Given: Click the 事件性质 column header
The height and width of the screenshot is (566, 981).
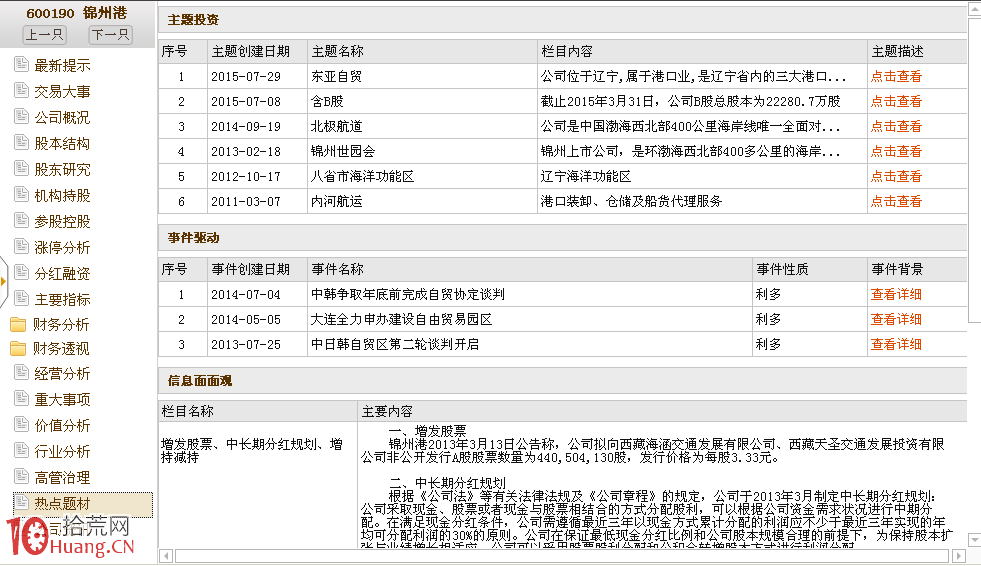Looking at the screenshot, I should tap(810, 269).
